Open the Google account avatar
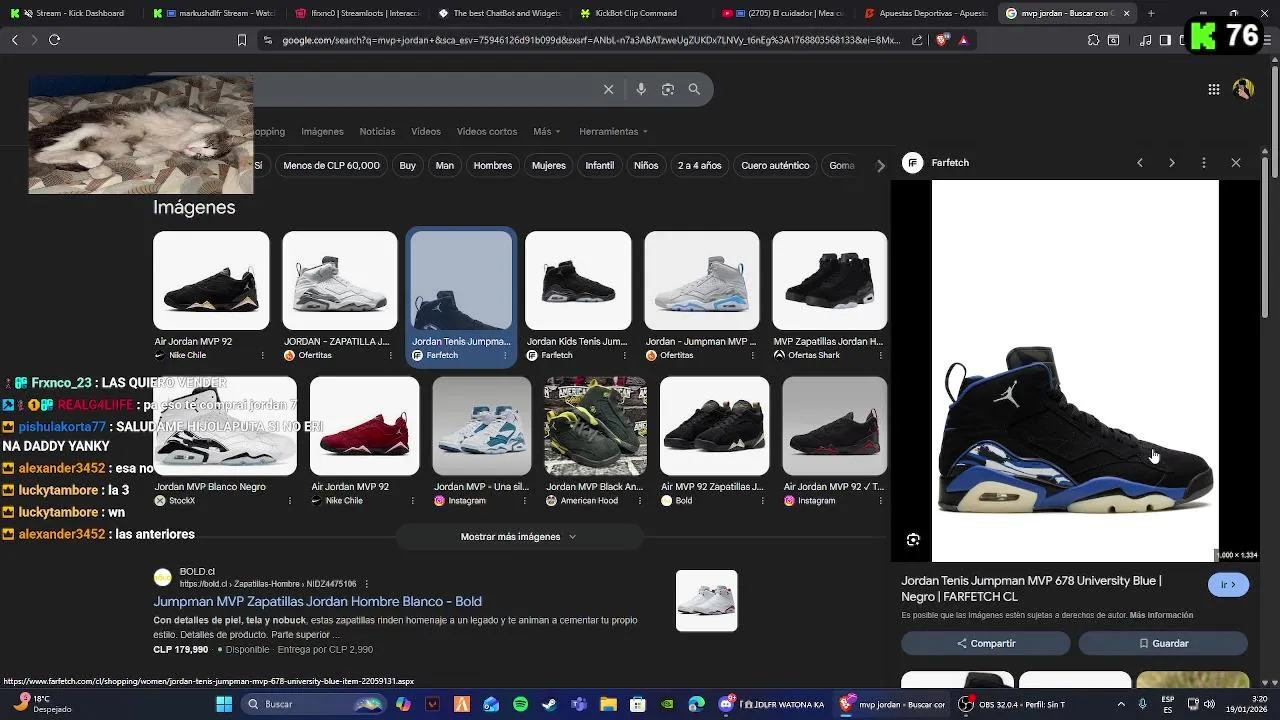Image resolution: width=1280 pixels, height=720 pixels. click(x=1243, y=89)
